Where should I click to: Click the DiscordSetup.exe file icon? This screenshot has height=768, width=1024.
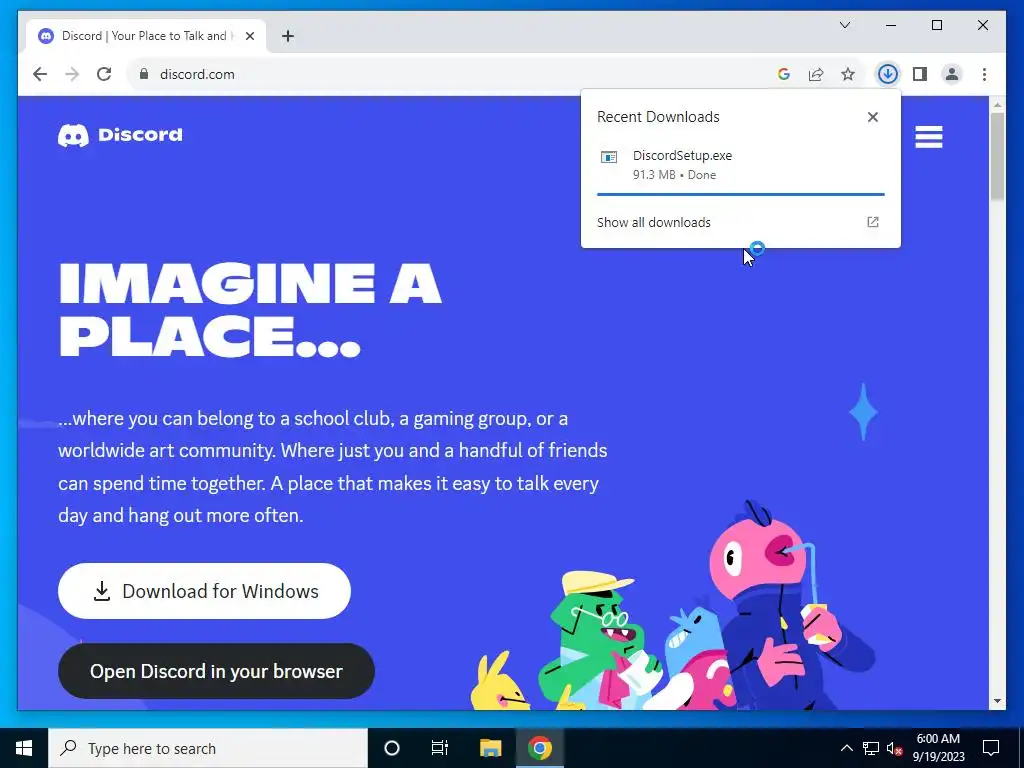(x=609, y=157)
